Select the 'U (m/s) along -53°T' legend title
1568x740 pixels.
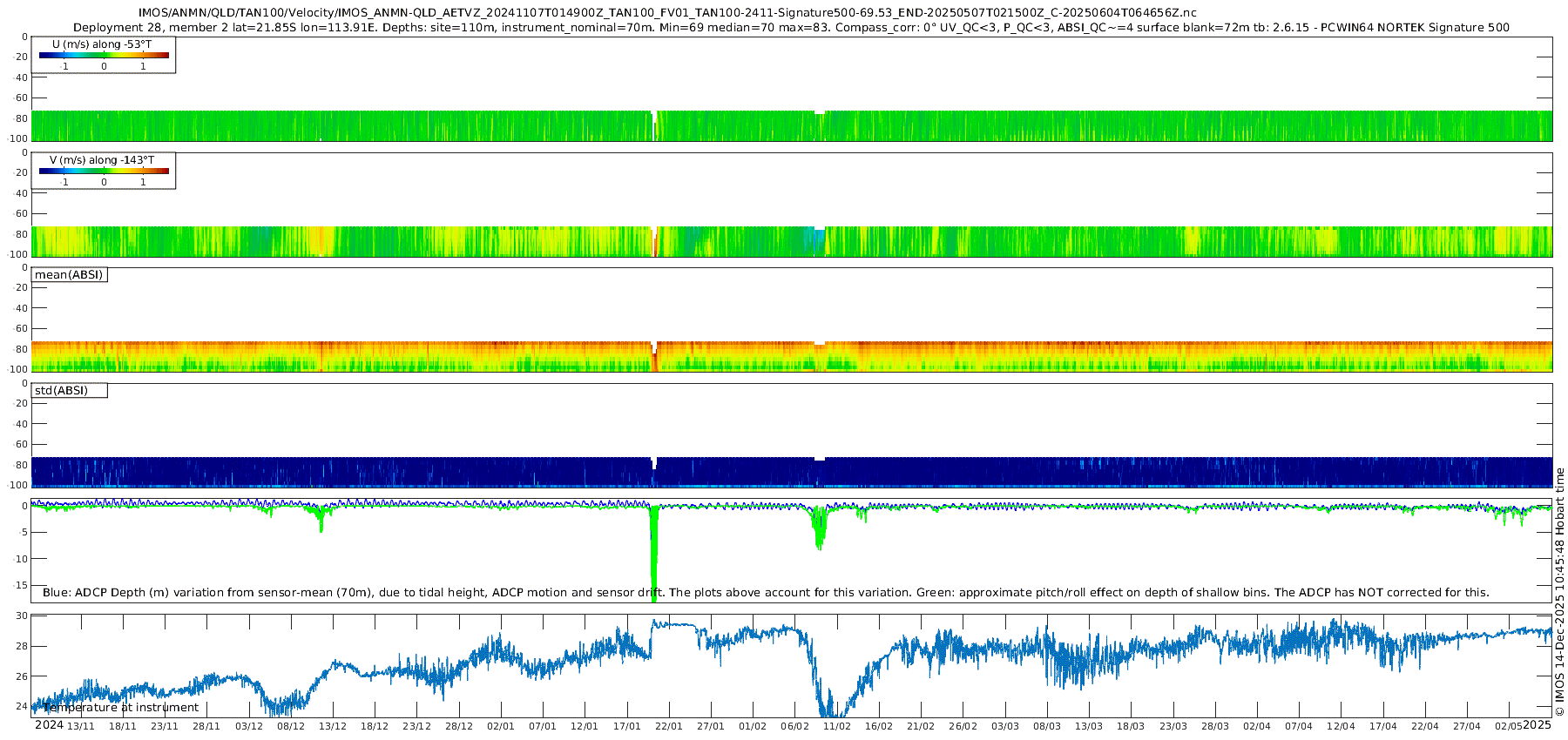click(x=102, y=44)
